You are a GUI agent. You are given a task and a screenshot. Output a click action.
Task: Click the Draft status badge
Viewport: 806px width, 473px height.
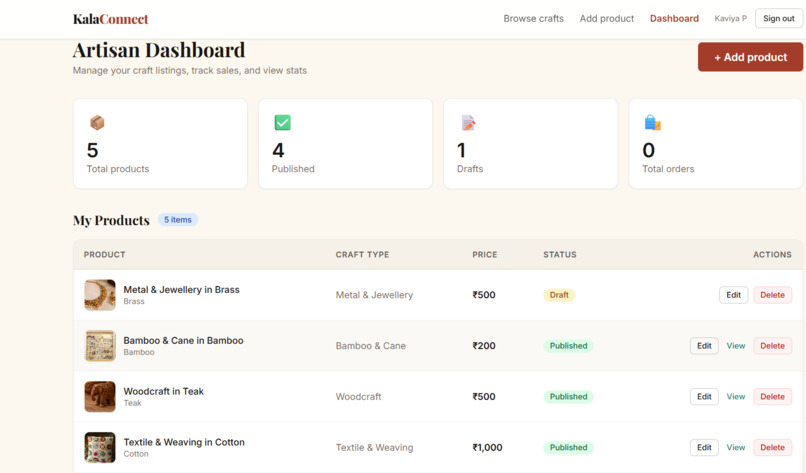click(x=559, y=295)
